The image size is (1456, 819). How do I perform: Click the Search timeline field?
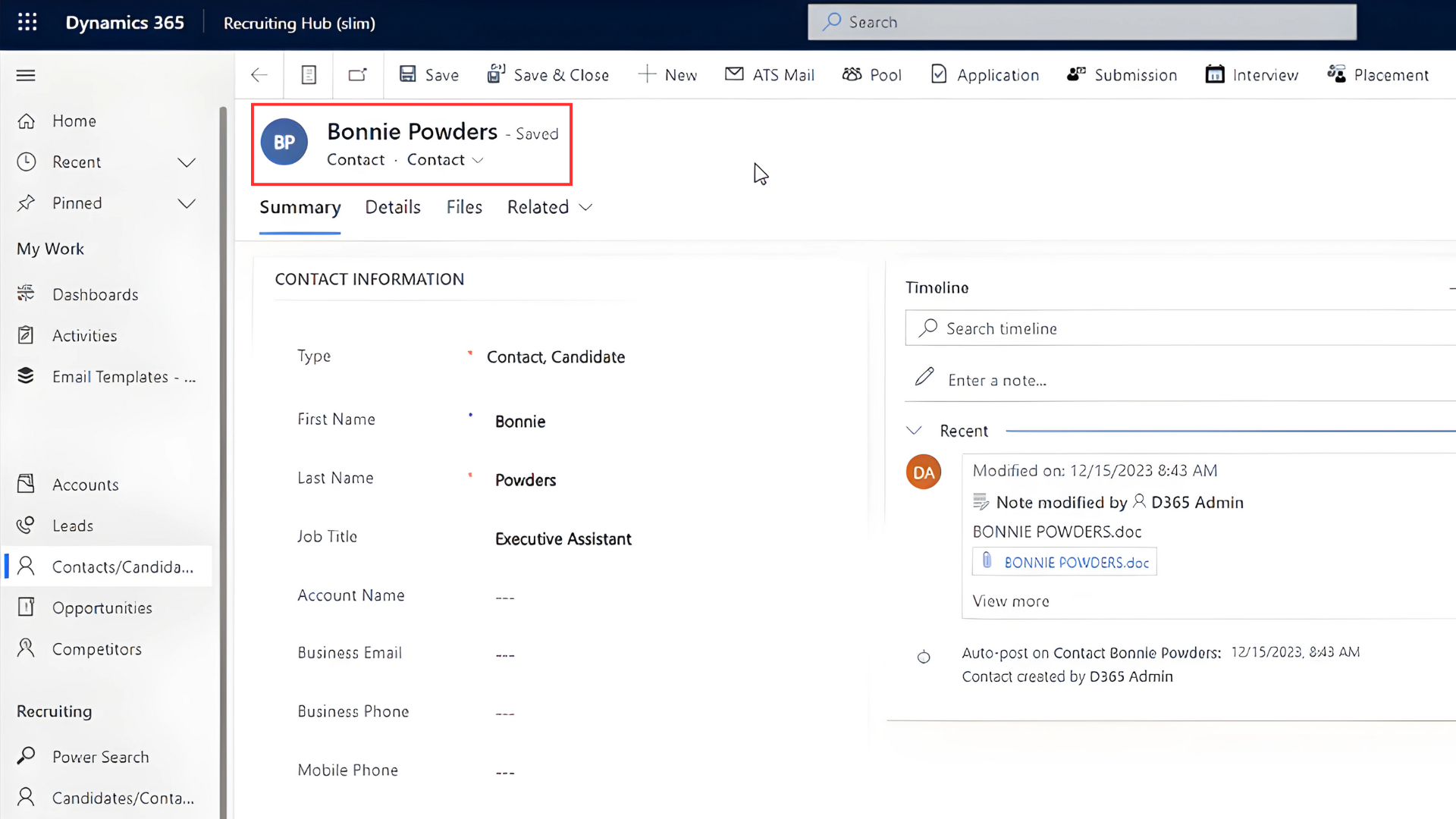tap(1180, 328)
